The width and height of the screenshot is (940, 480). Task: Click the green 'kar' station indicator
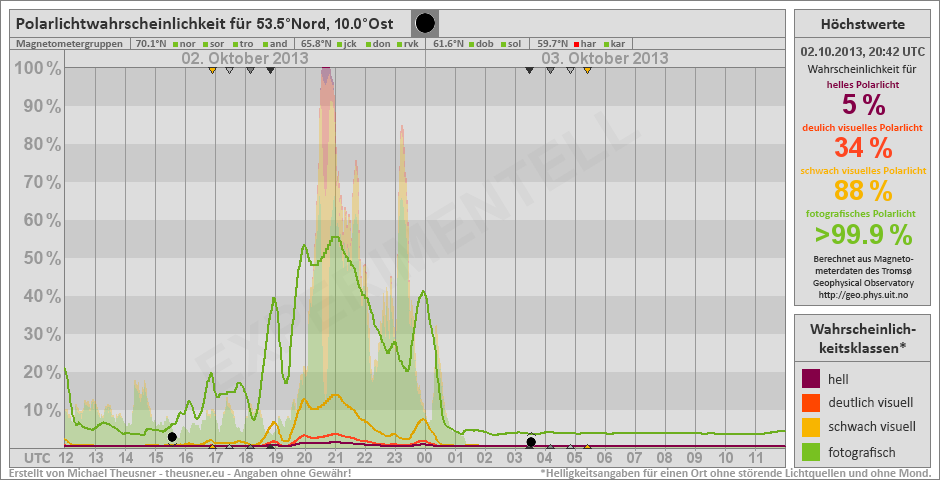pos(607,44)
